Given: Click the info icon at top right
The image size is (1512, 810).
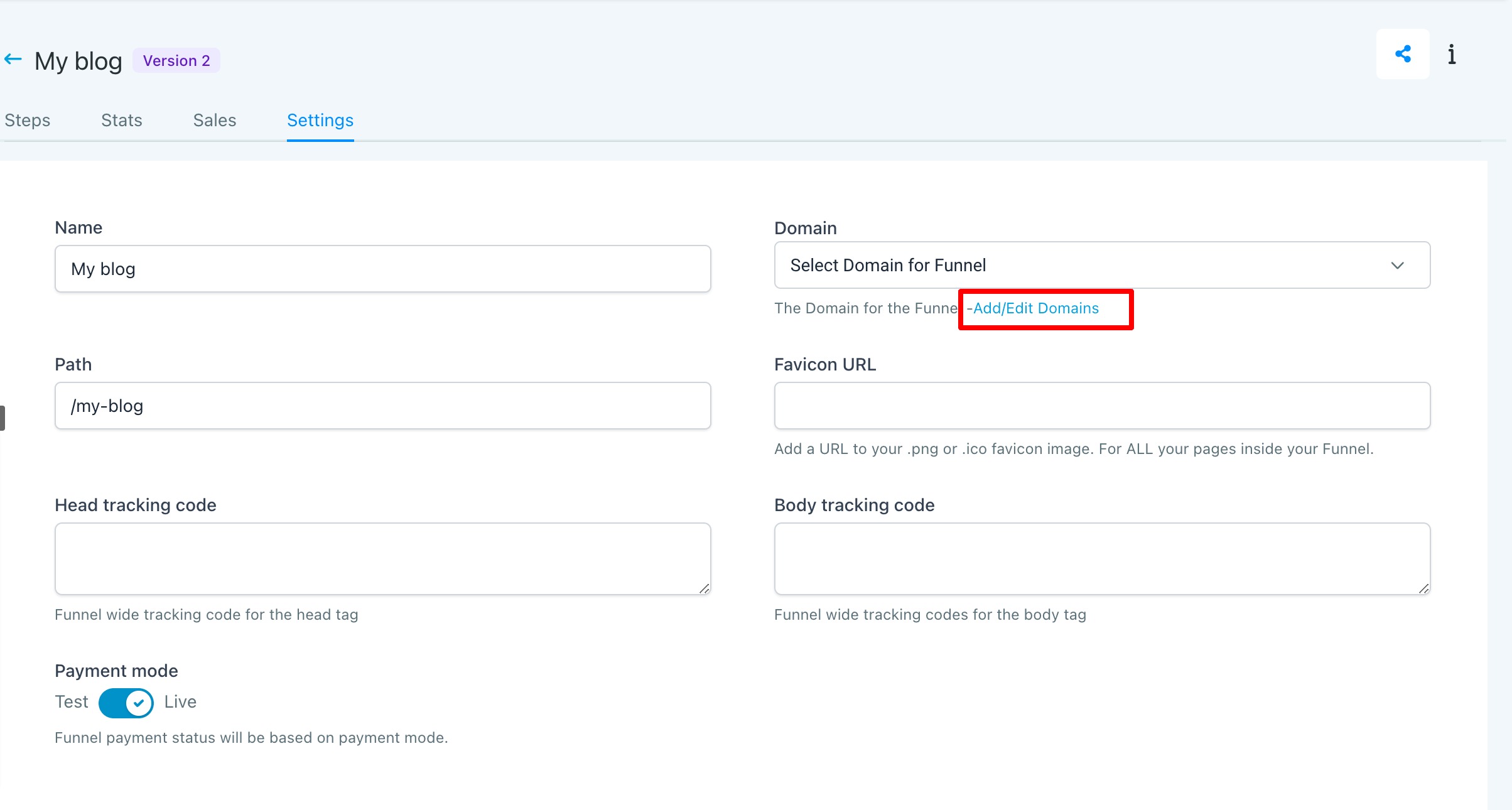Looking at the screenshot, I should [x=1452, y=55].
